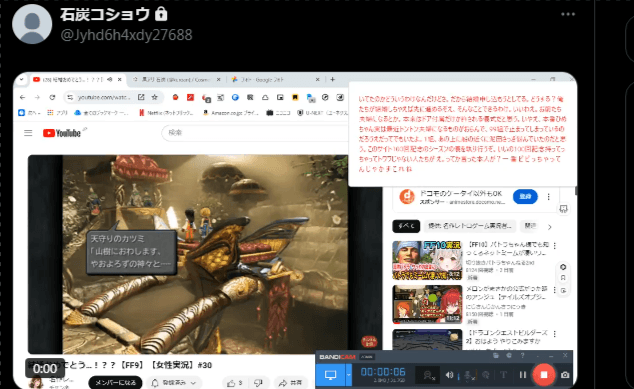Play the FF9 video in the player
The image size is (634, 389).
point(205,254)
